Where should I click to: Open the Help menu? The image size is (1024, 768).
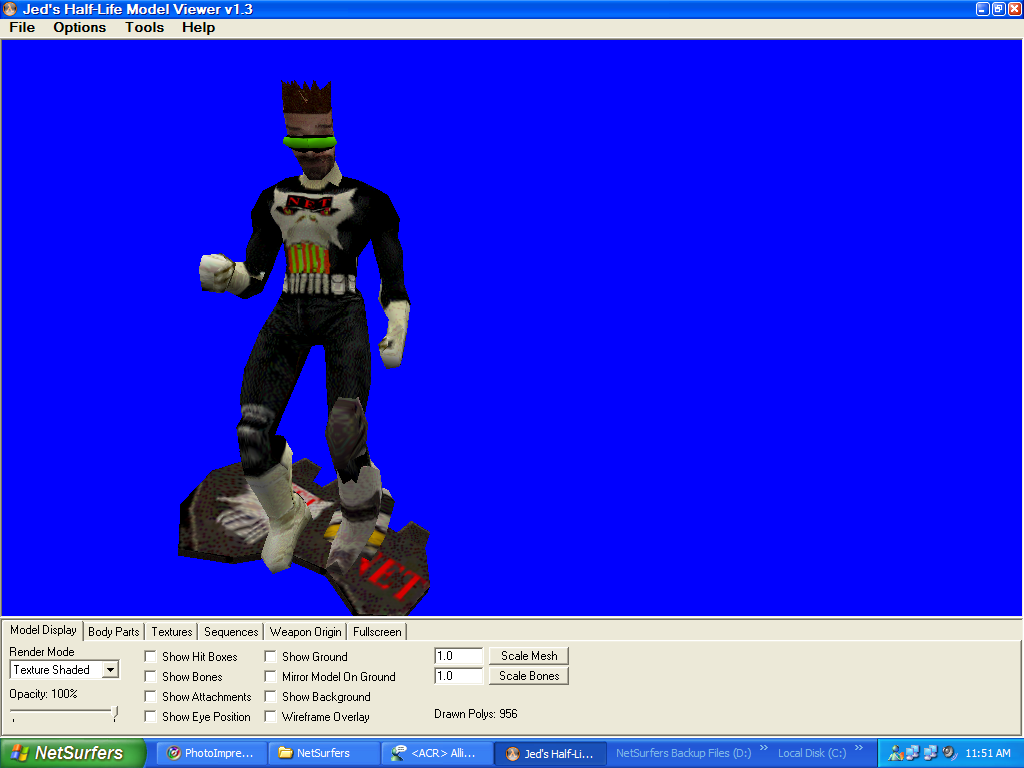click(x=199, y=27)
